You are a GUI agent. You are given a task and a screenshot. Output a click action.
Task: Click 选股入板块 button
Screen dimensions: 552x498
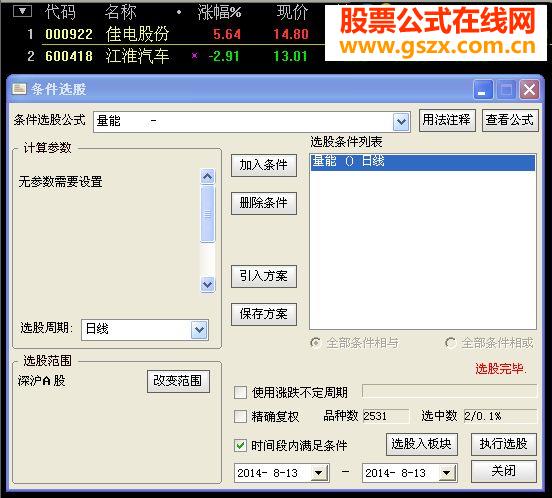pyautogui.click(x=422, y=444)
